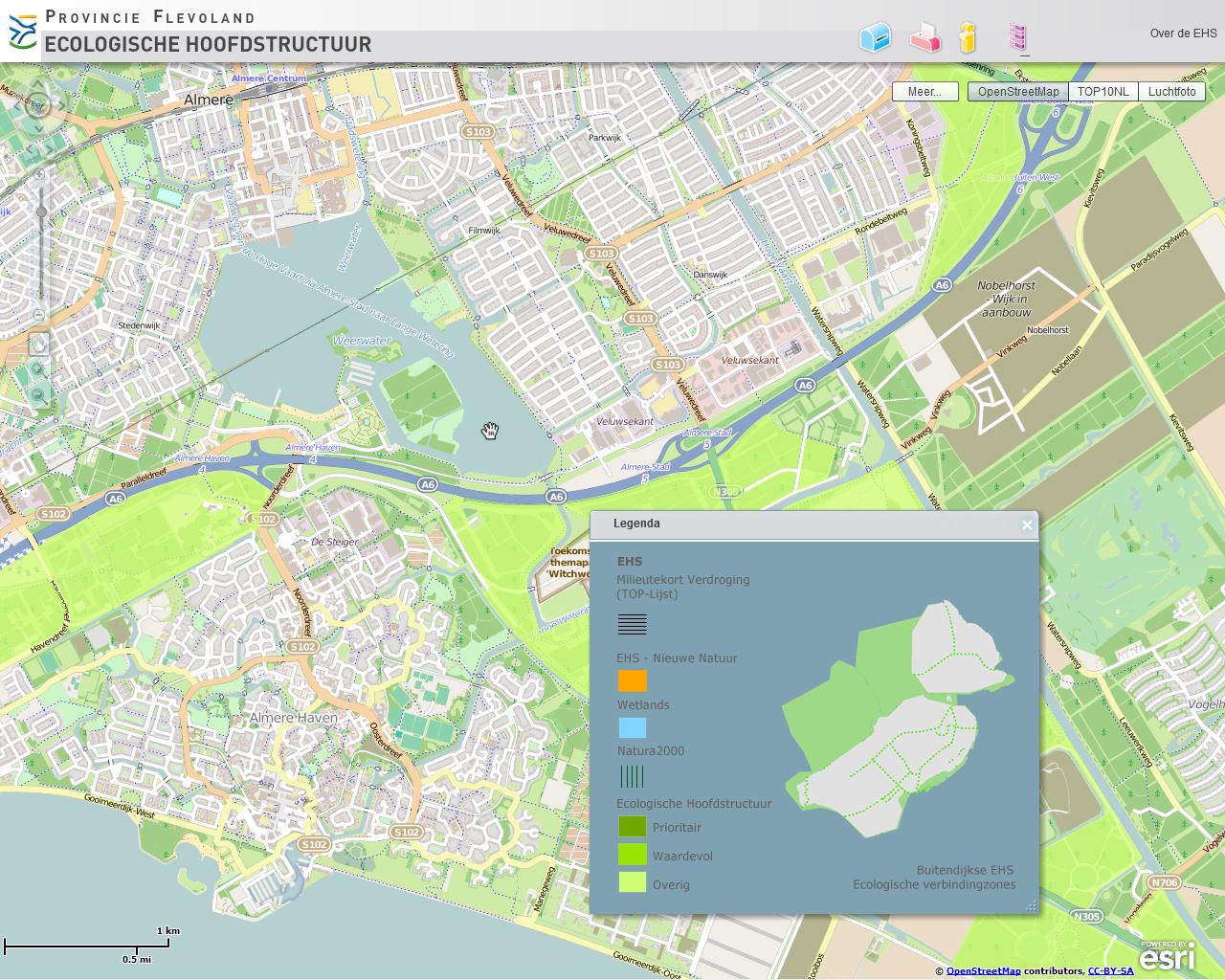Open the OpenStreetMap attribution link
Viewport: 1225px width, 980px height.
[x=983, y=971]
